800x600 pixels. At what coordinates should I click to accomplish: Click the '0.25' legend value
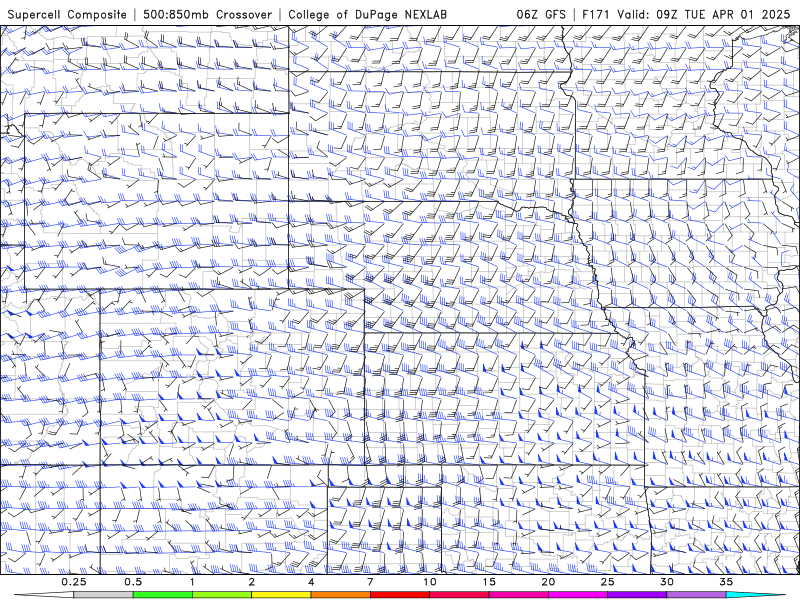coord(73,582)
